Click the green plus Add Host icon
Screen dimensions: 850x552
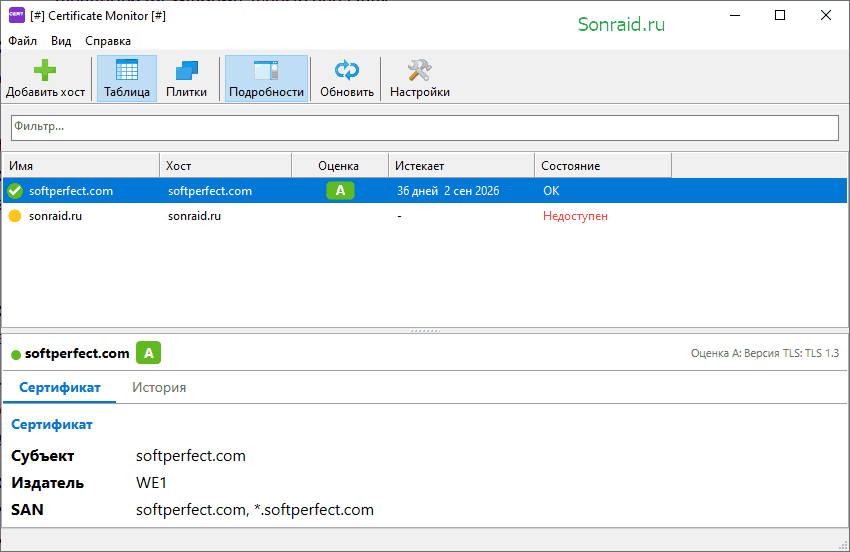pyautogui.click(x=45, y=70)
